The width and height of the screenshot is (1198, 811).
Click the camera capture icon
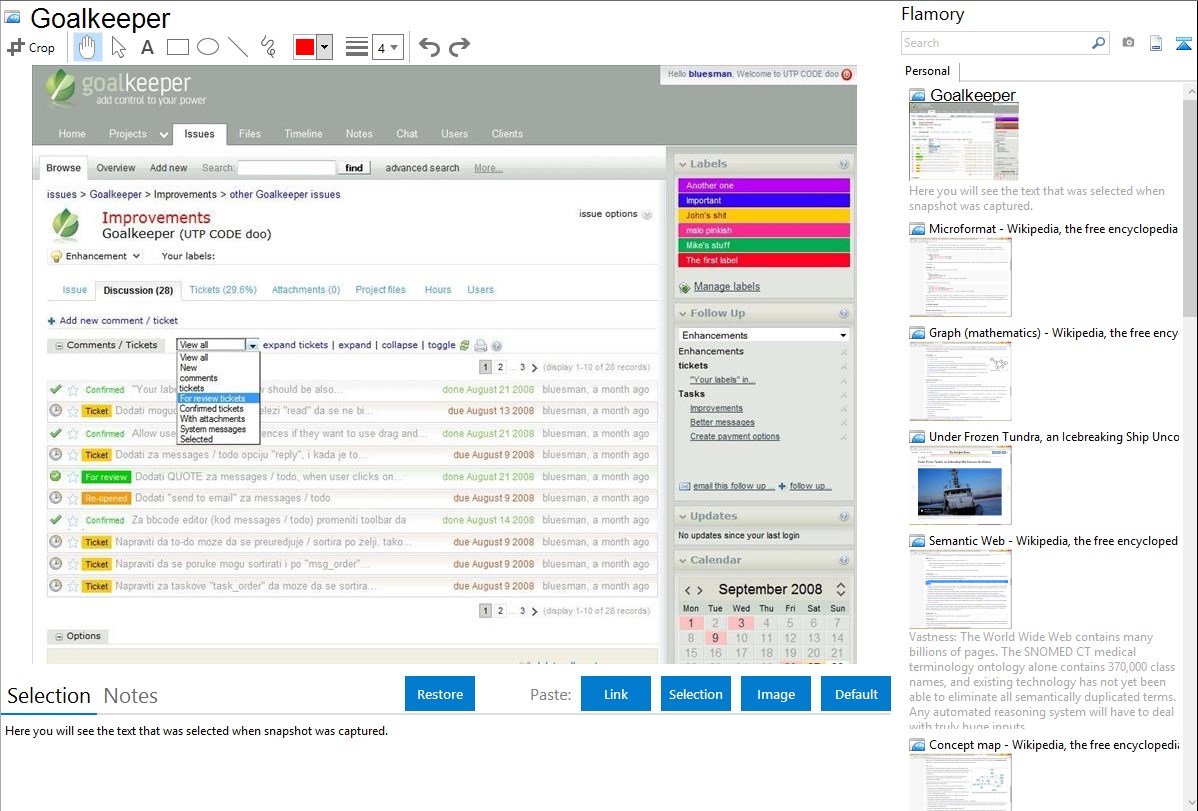[1128, 43]
